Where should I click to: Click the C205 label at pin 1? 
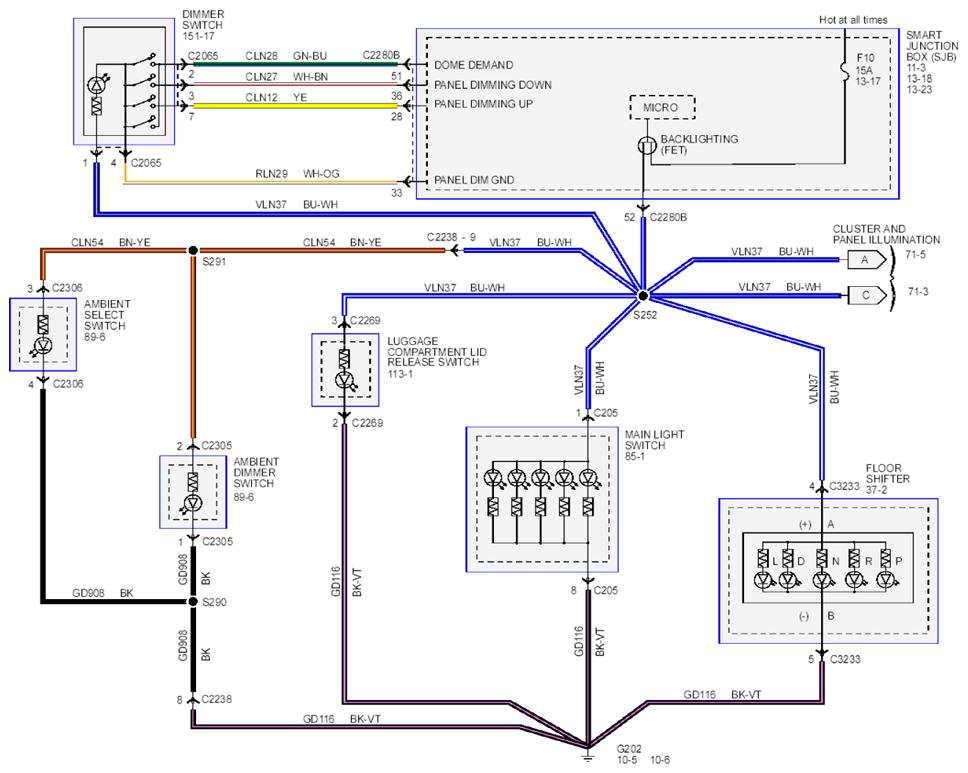(606, 413)
